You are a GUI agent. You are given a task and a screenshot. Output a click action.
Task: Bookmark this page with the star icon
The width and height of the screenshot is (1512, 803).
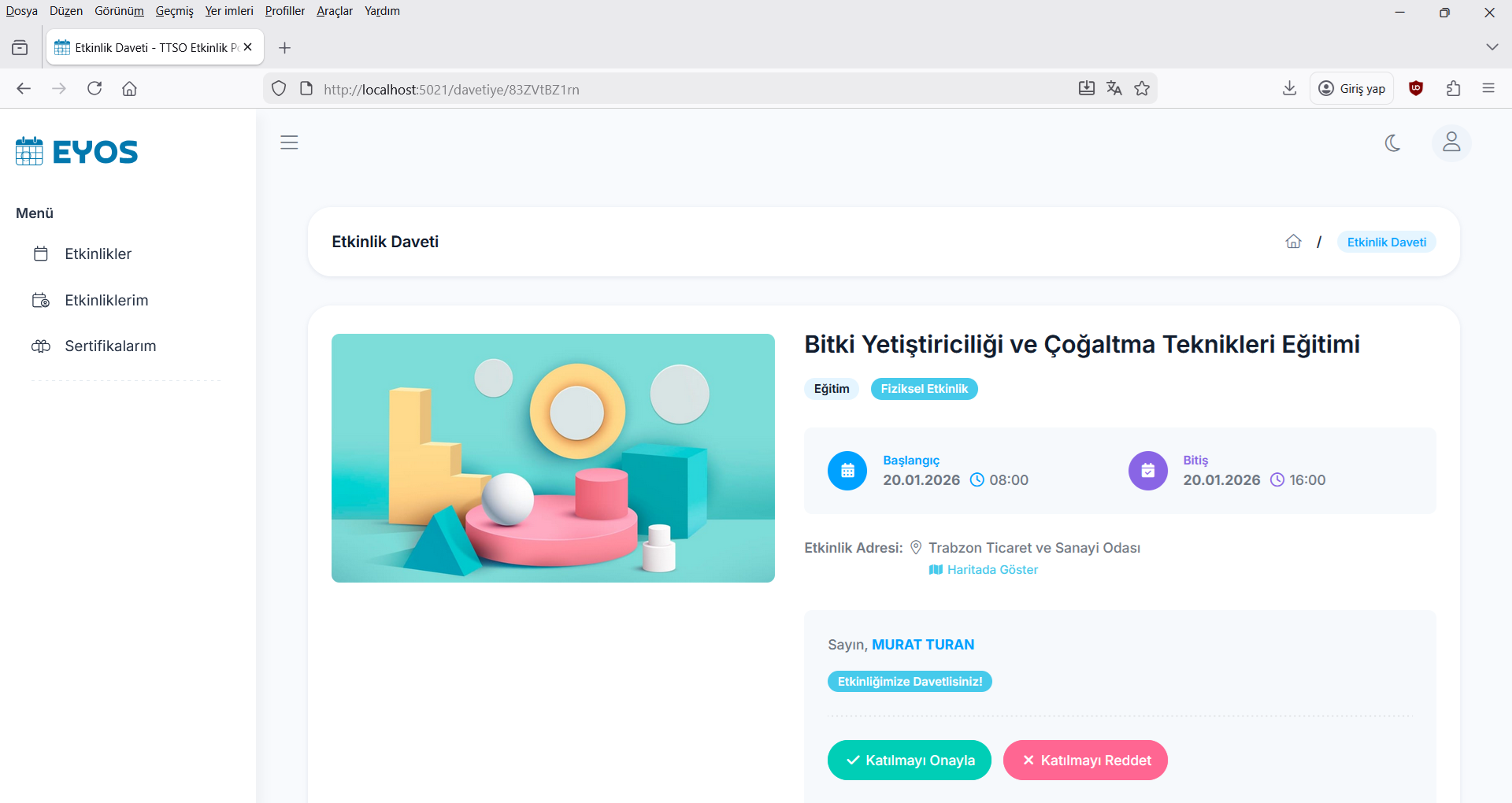1142,89
